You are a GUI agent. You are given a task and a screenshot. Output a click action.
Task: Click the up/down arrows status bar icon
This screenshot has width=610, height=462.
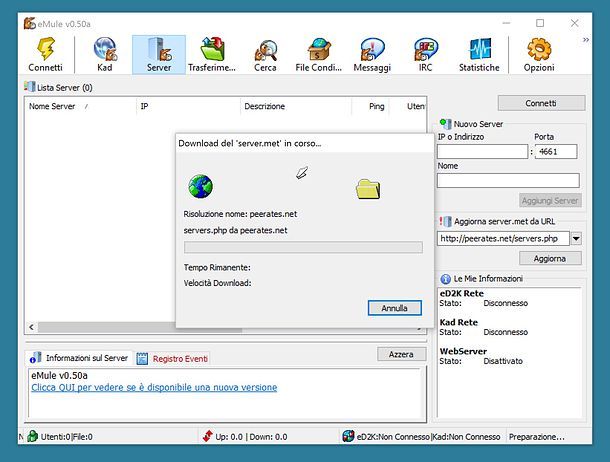(x=208, y=436)
